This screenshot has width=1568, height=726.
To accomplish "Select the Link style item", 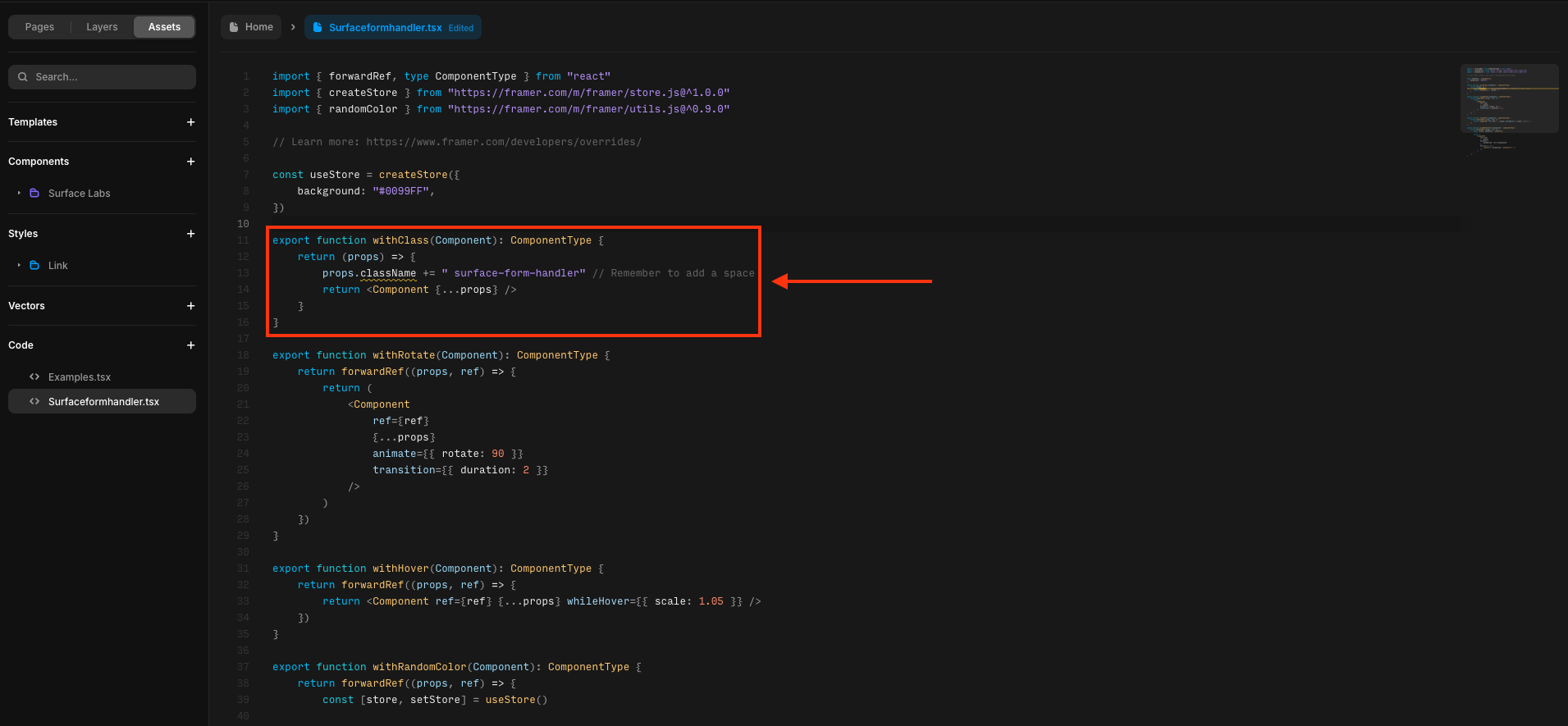I will click(x=102, y=266).
